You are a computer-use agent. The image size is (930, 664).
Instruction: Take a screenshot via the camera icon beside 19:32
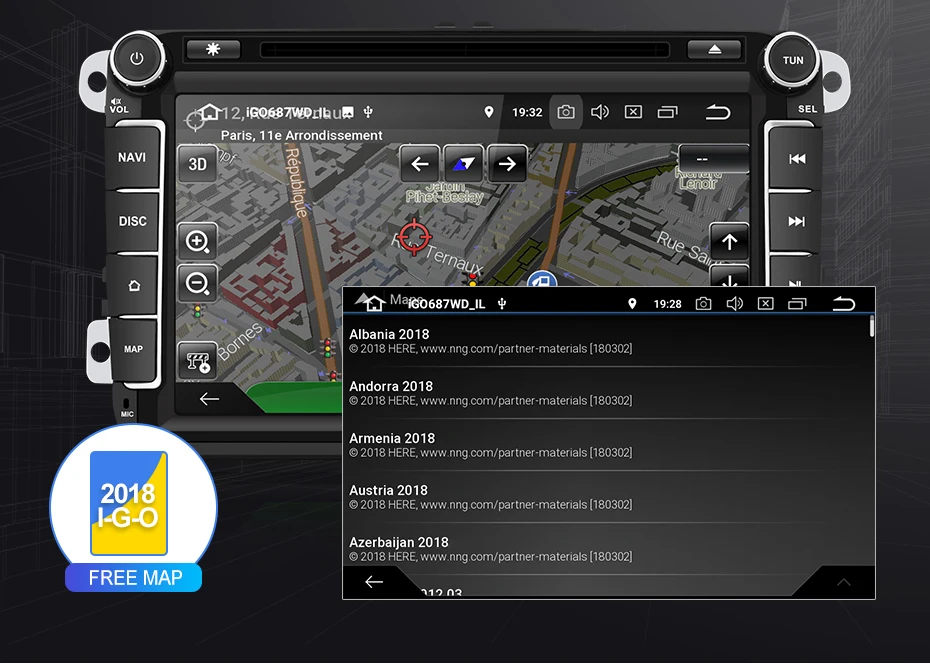tap(566, 112)
